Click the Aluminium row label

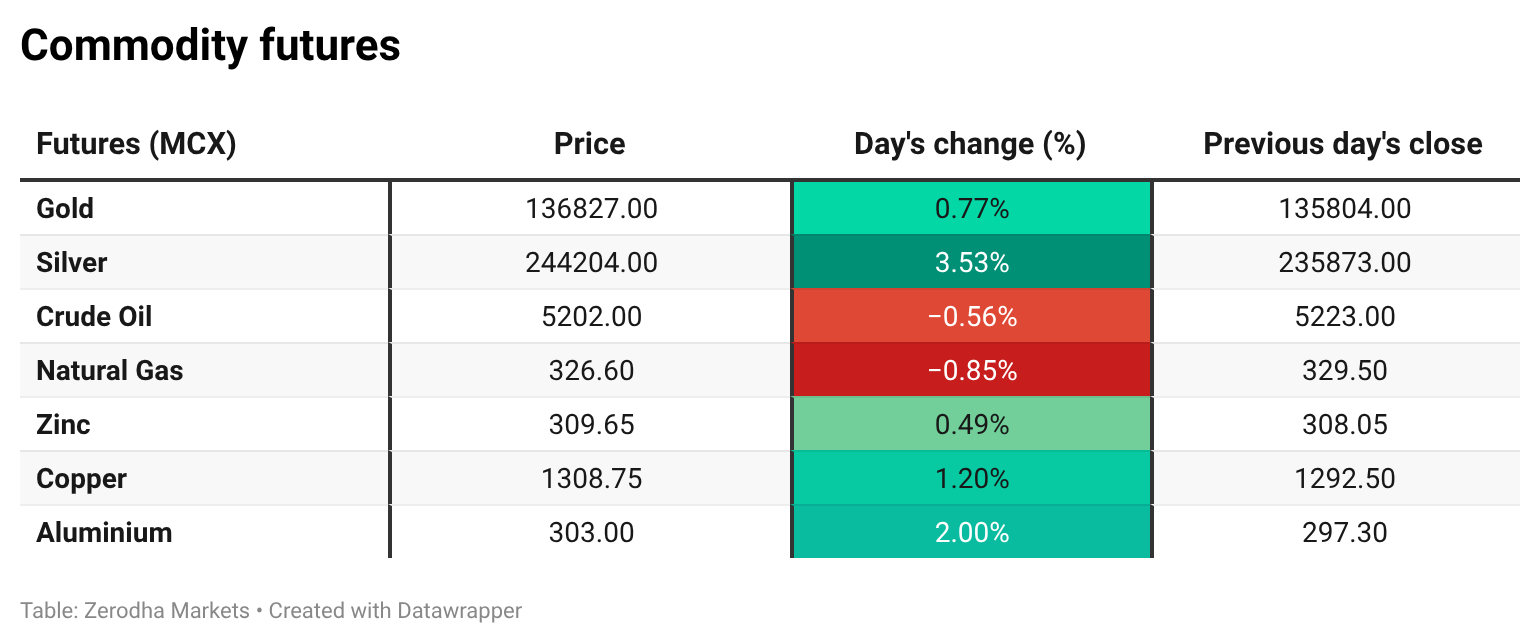tap(104, 533)
